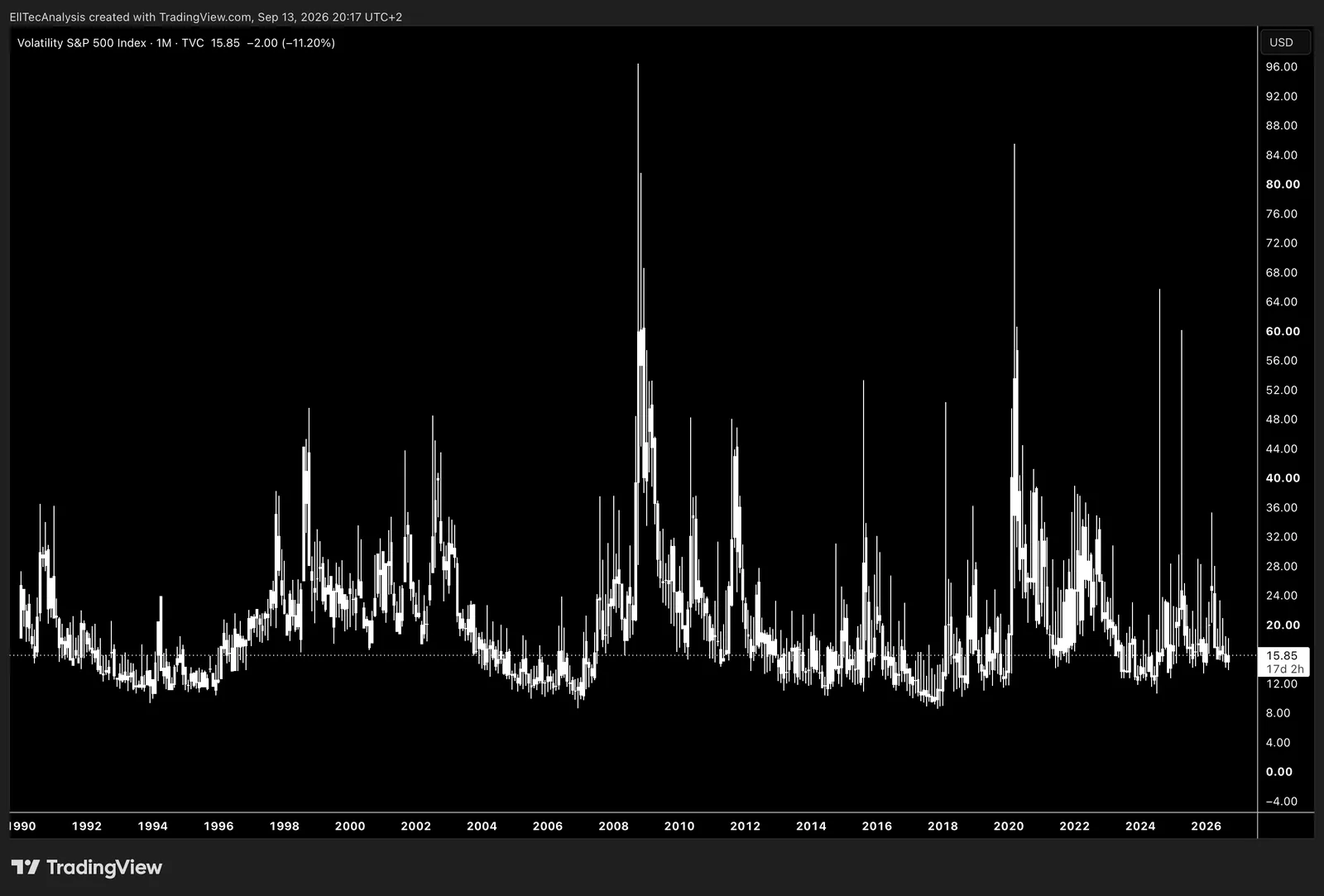The image size is (1324, 896).
Task: Click the 2008 time axis label
Action: click(614, 826)
